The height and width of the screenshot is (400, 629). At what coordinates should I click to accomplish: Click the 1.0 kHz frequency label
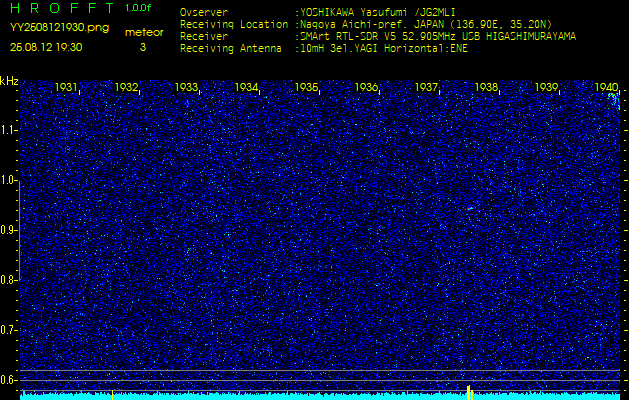[x=8, y=181]
